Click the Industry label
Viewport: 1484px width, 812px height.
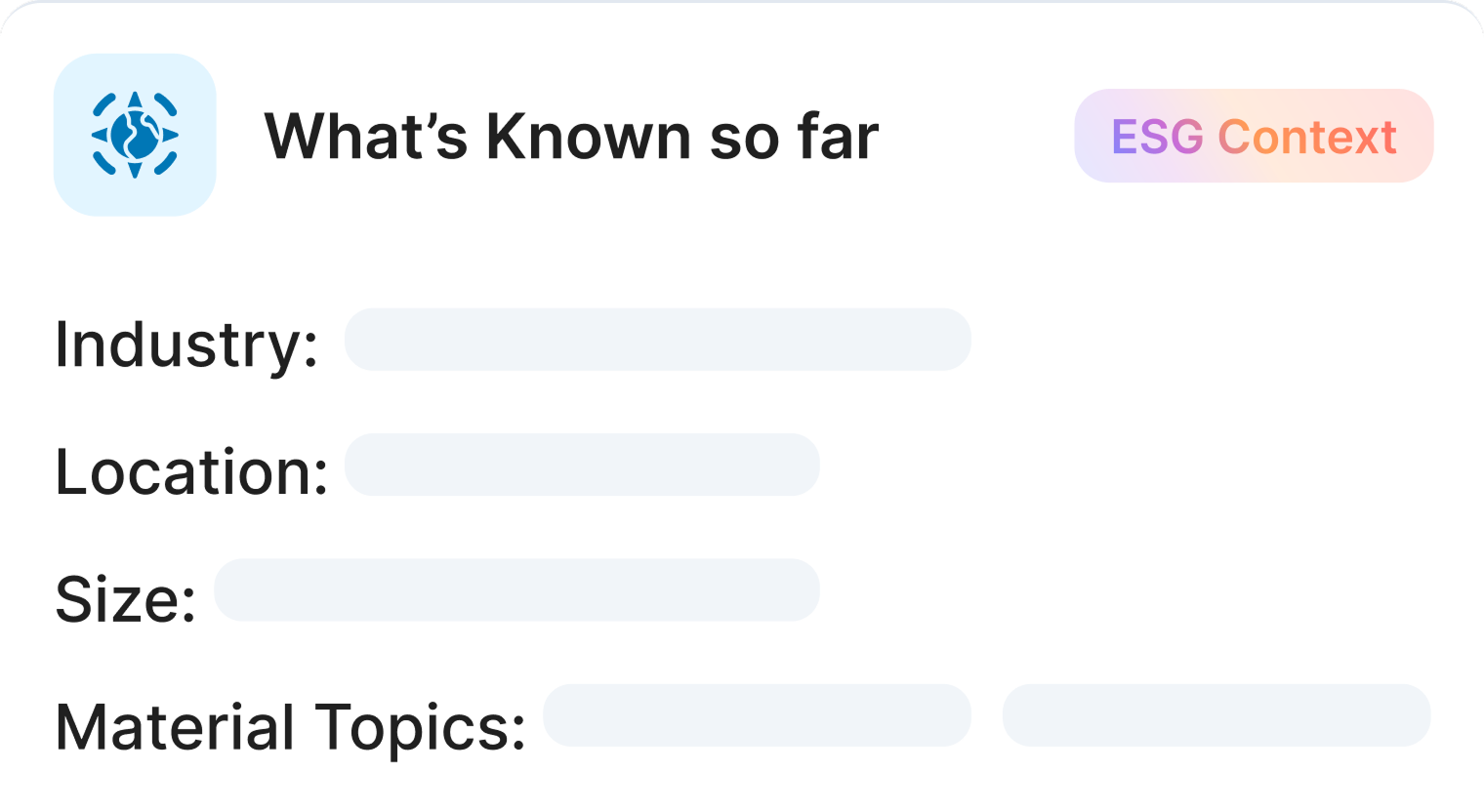186,345
